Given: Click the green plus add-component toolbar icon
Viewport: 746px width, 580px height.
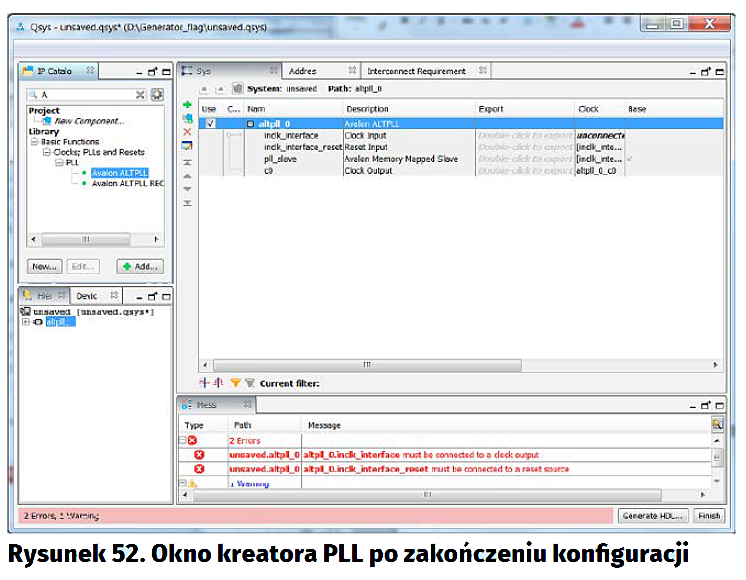Looking at the screenshot, I should coord(187,105).
